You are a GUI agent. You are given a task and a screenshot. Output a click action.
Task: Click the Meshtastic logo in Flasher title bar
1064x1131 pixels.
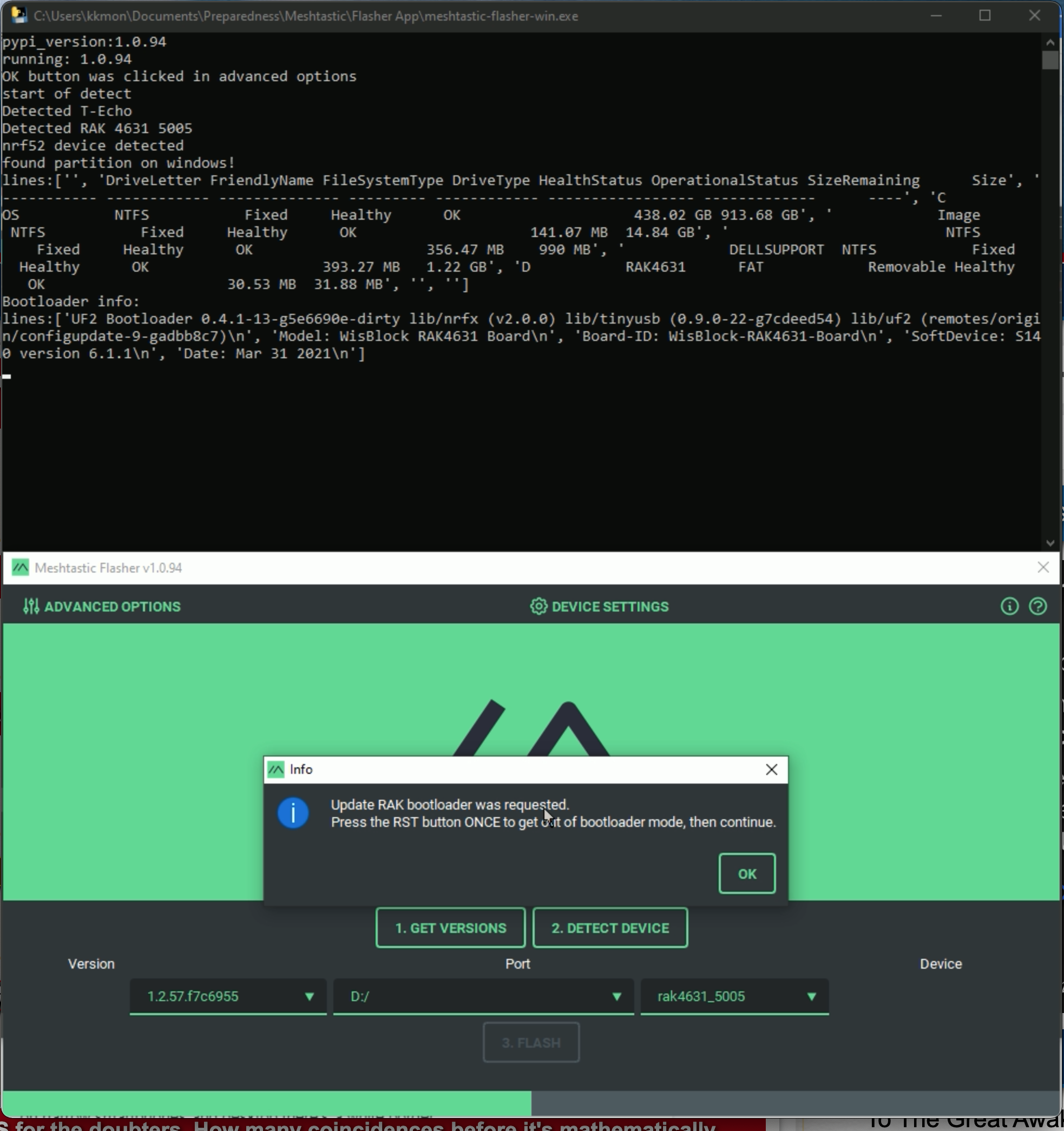(20, 567)
